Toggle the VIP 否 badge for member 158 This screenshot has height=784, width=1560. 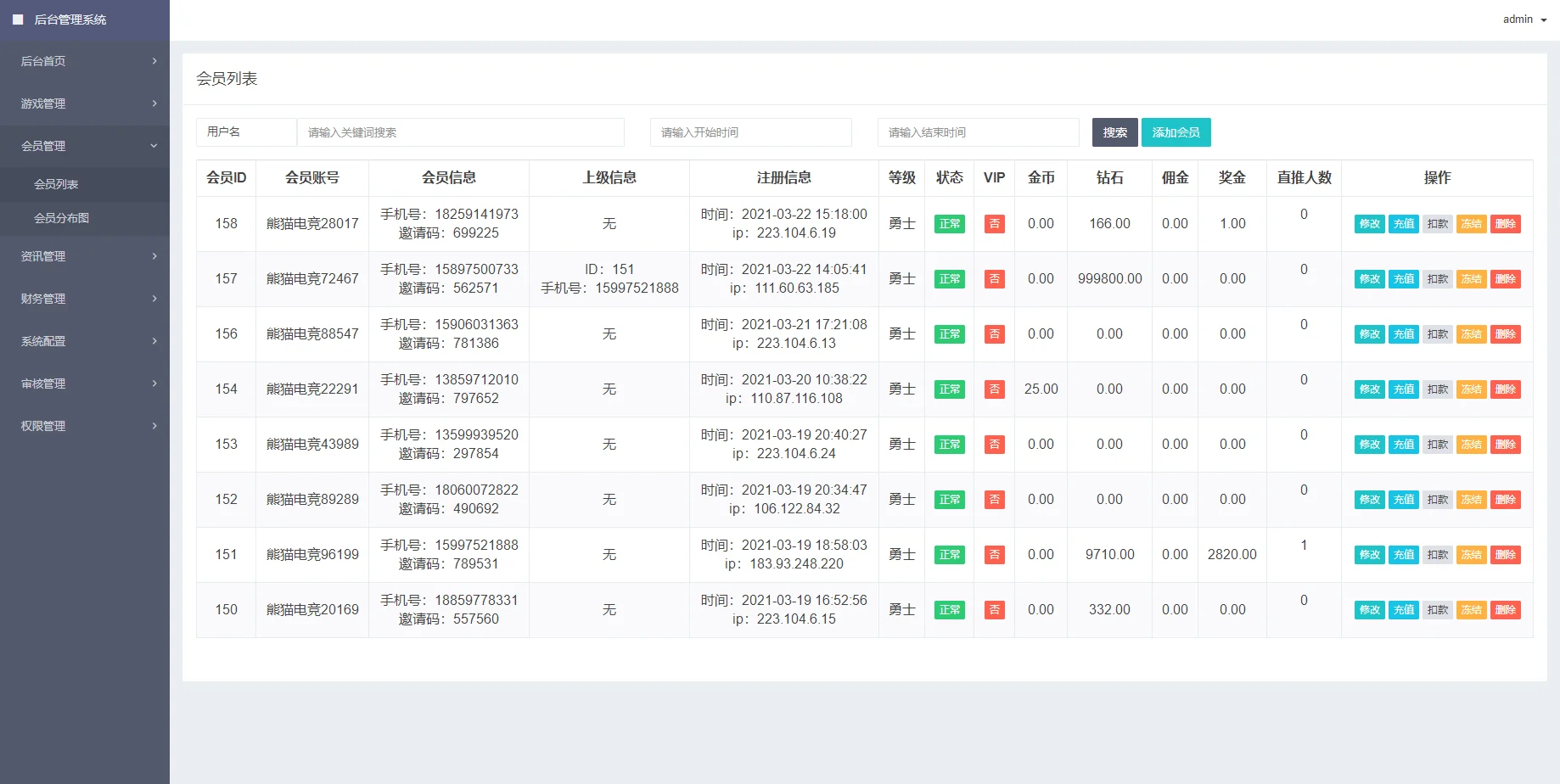coord(994,223)
